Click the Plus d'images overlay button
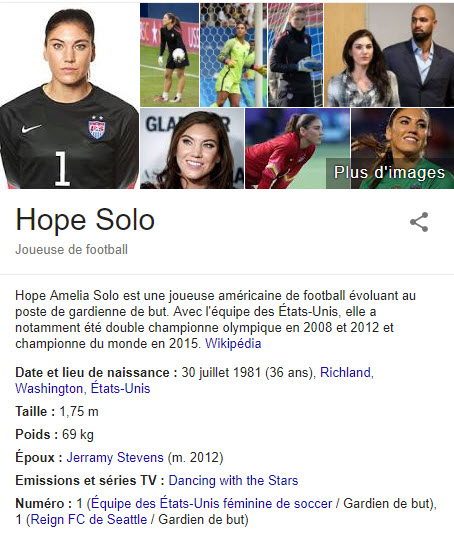 pyautogui.click(x=389, y=172)
